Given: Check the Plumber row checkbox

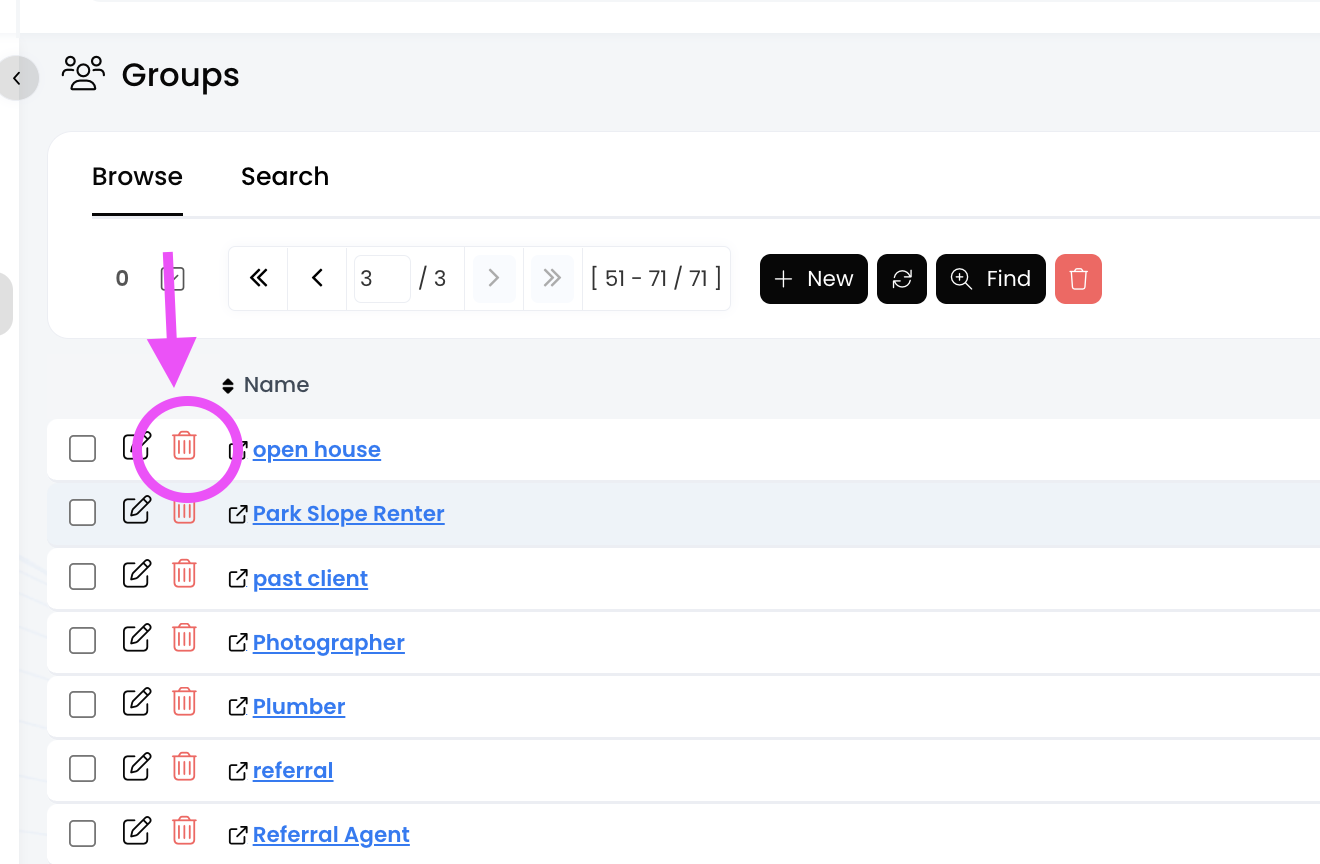Looking at the screenshot, I should [83, 705].
